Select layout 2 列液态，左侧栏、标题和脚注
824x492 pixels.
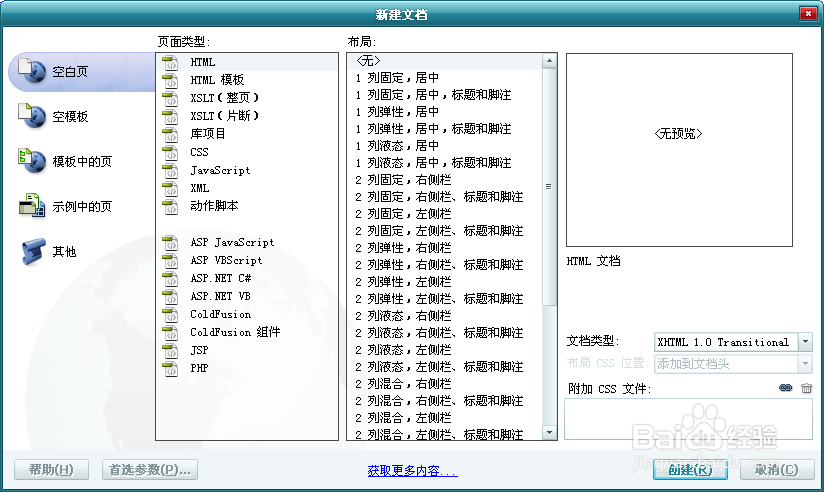click(439, 367)
